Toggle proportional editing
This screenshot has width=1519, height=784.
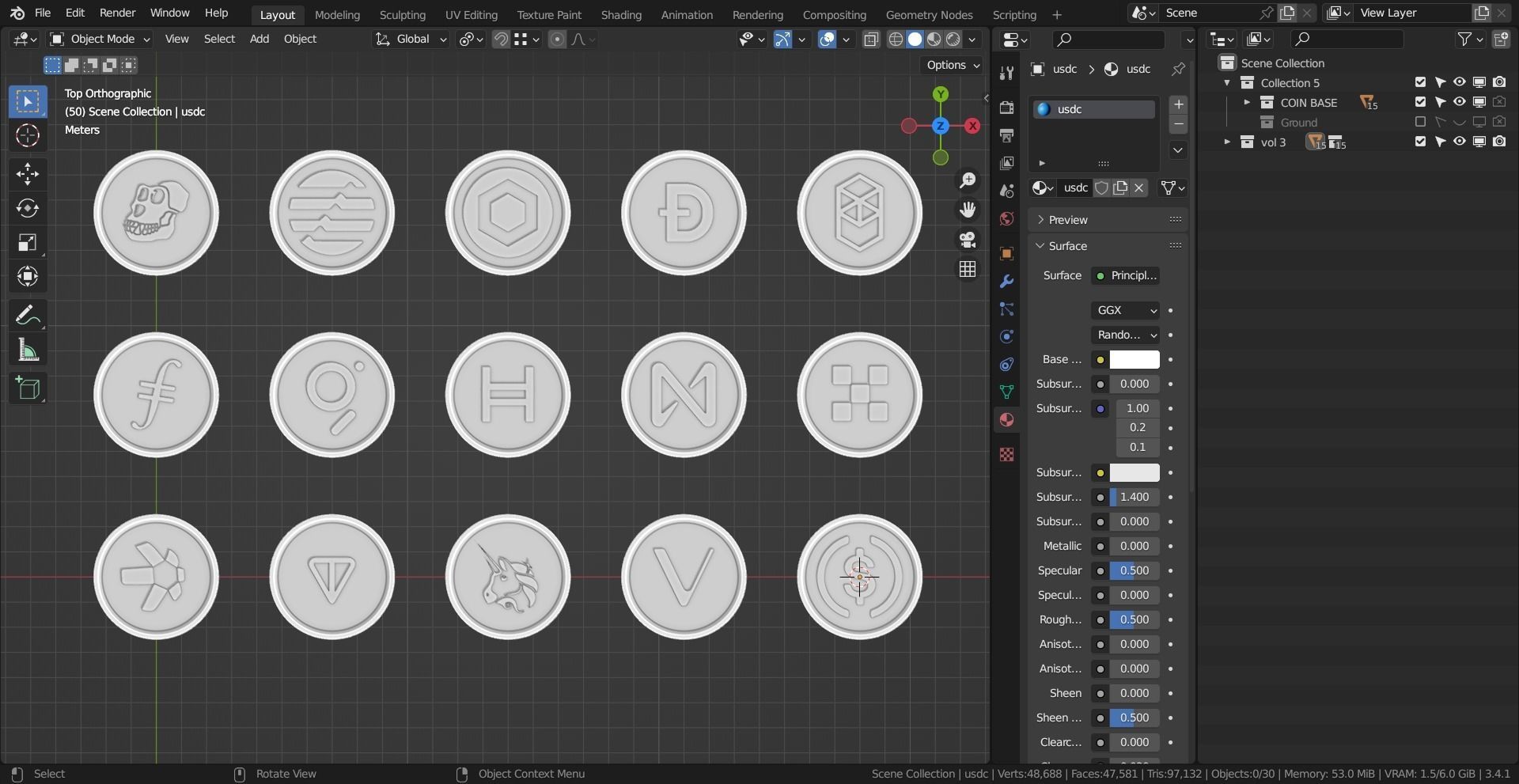pyautogui.click(x=557, y=39)
